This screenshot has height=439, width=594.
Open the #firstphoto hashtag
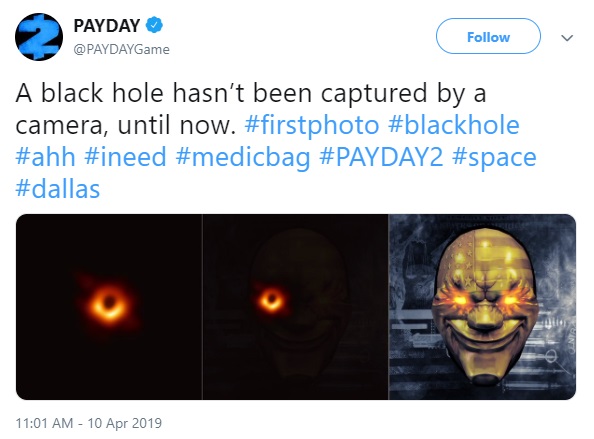tap(312, 125)
